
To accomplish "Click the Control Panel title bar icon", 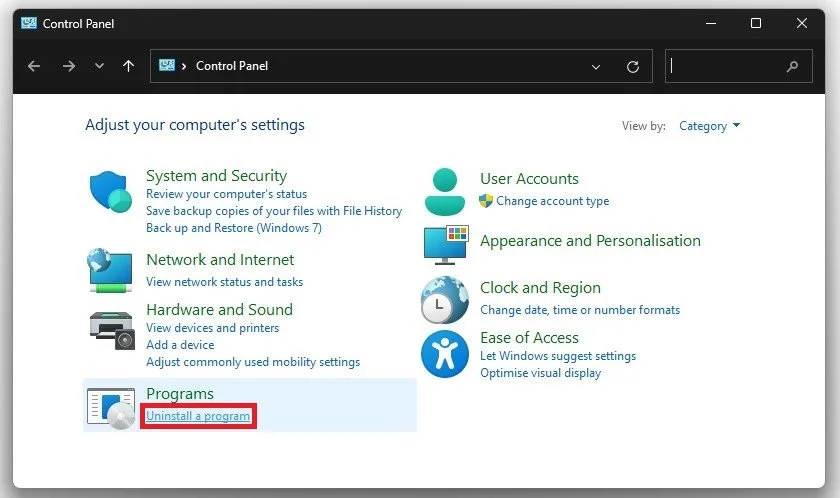I will pos(29,23).
